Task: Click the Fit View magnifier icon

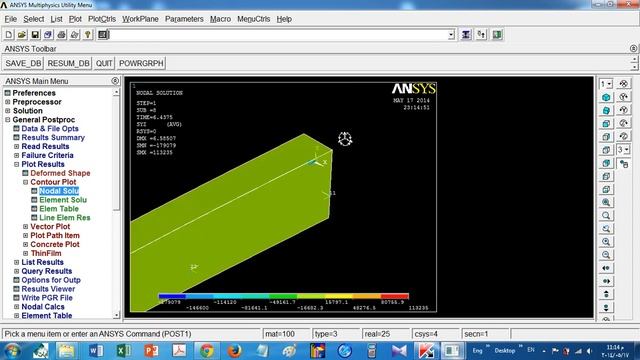Action: [x=606, y=202]
